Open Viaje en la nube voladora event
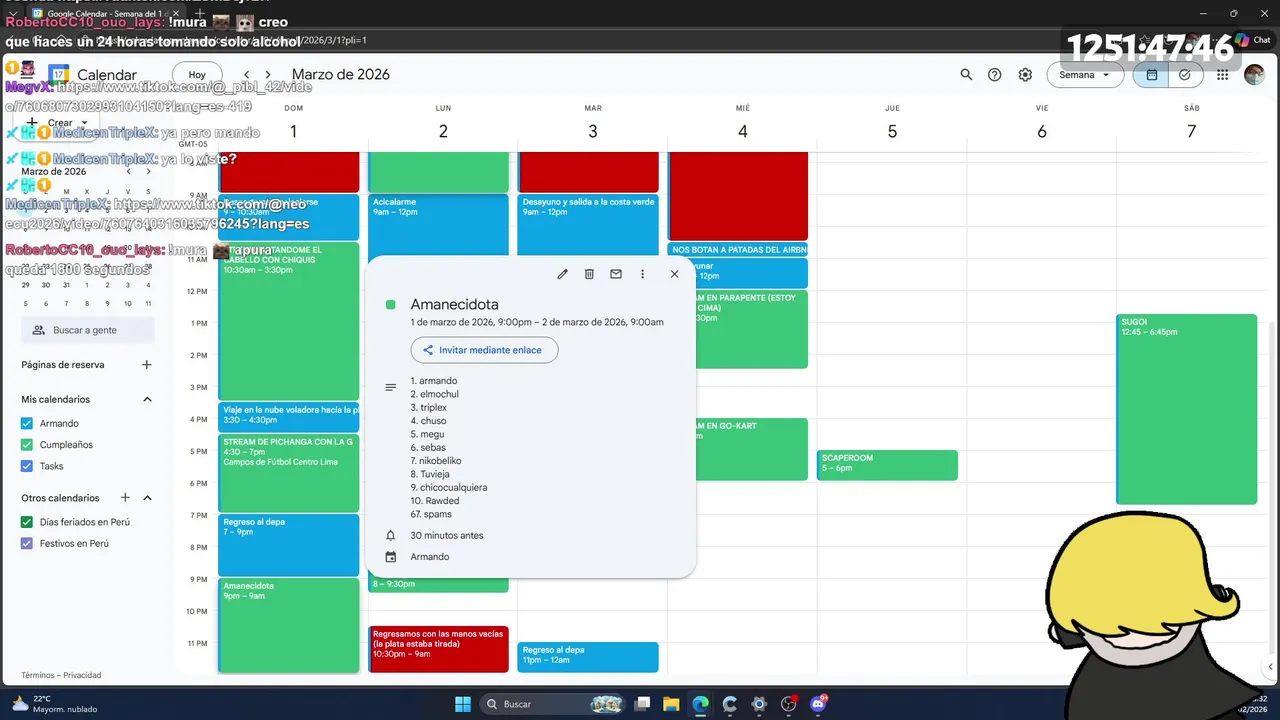 pos(289,416)
